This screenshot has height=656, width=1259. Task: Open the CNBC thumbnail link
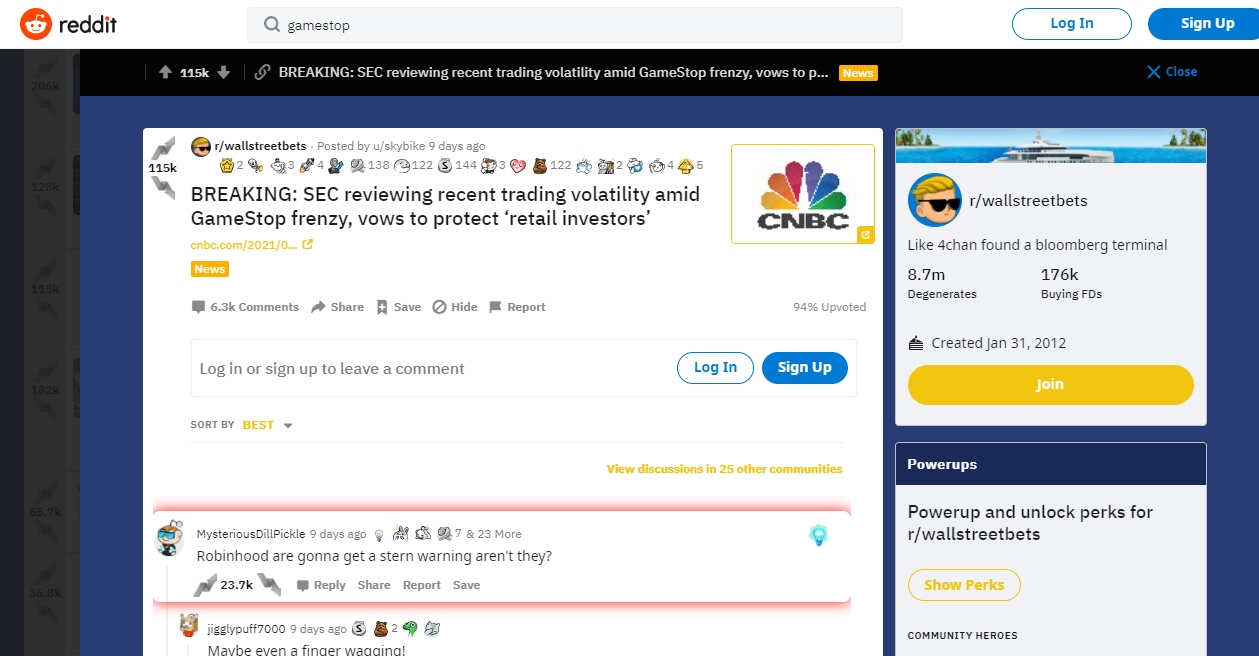tap(803, 194)
